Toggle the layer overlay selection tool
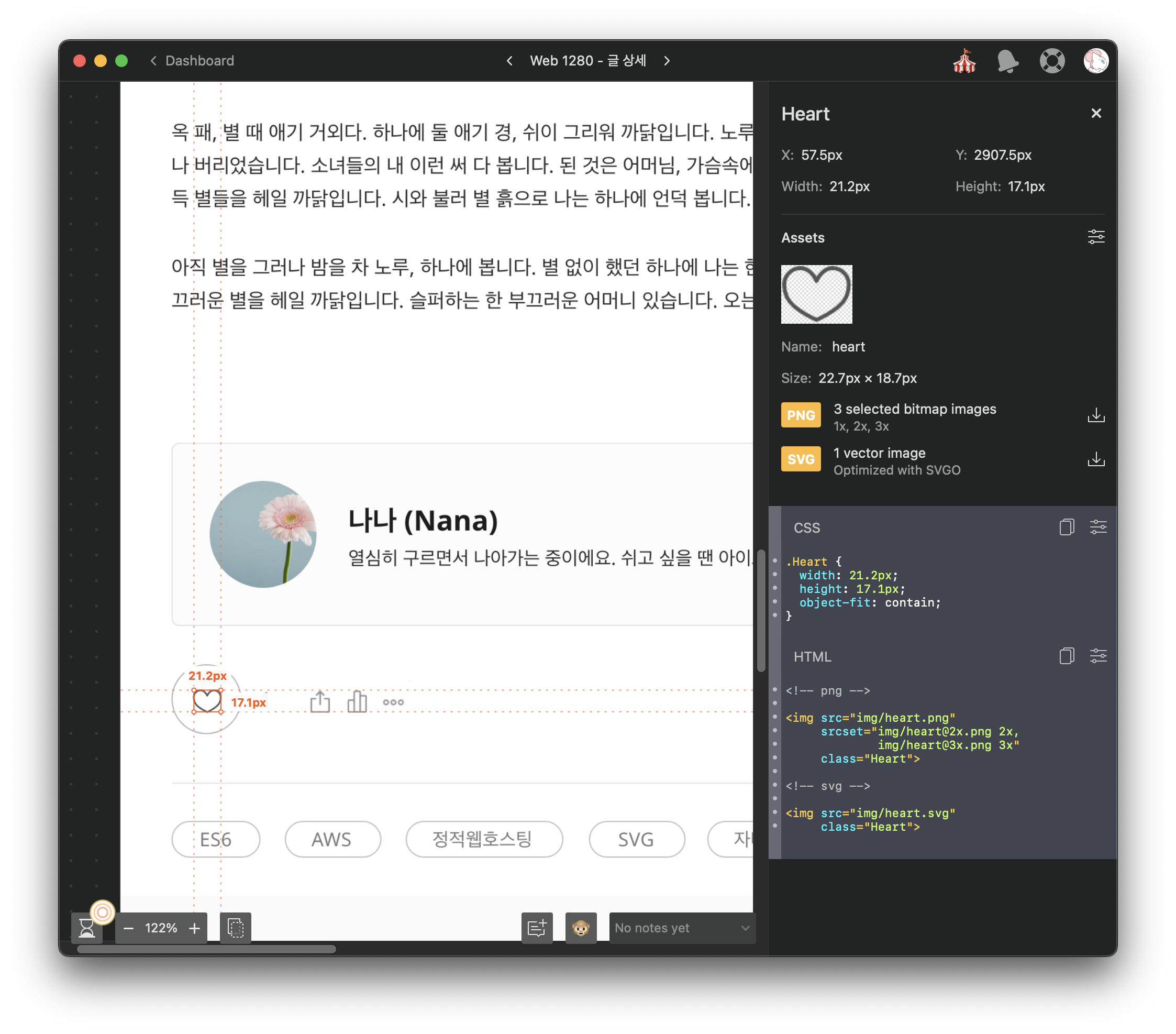The image size is (1176, 1034). (235, 928)
